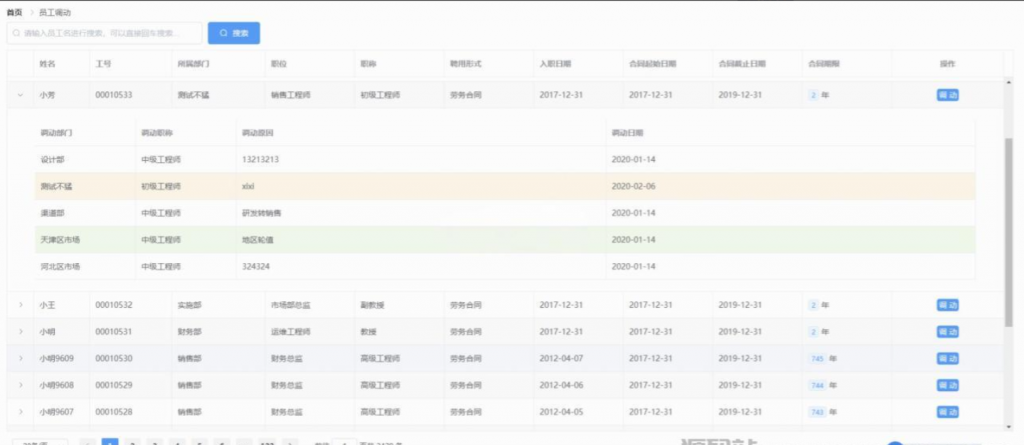Click 调动 button for 小明9608

948,386
